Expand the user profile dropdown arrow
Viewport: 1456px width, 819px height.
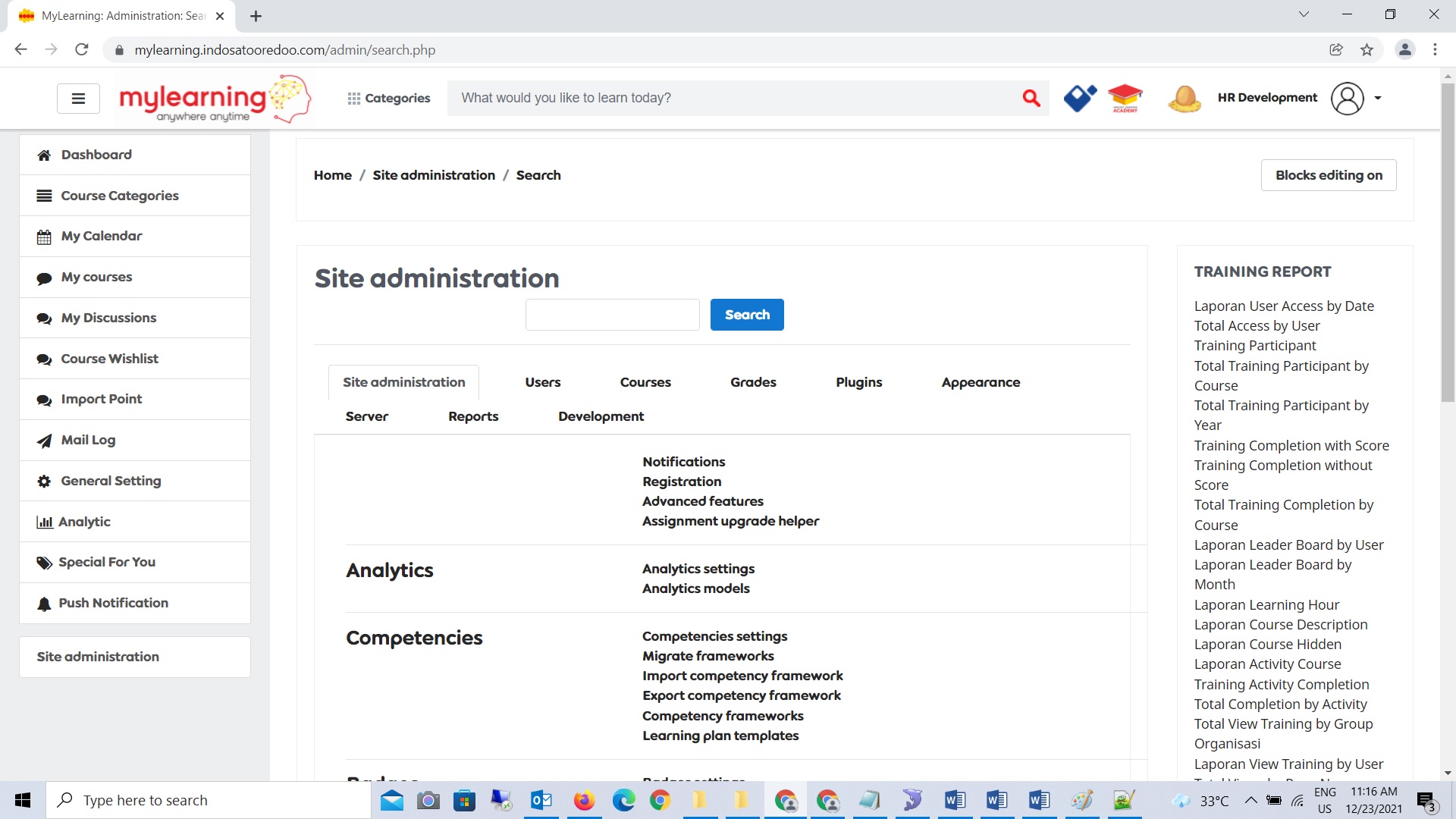tap(1378, 98)
